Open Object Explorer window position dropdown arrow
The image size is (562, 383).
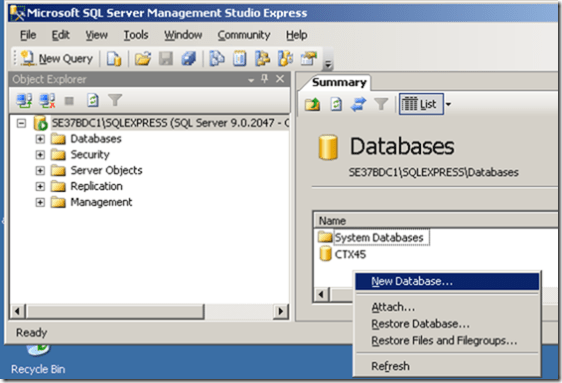click(251, 80)
